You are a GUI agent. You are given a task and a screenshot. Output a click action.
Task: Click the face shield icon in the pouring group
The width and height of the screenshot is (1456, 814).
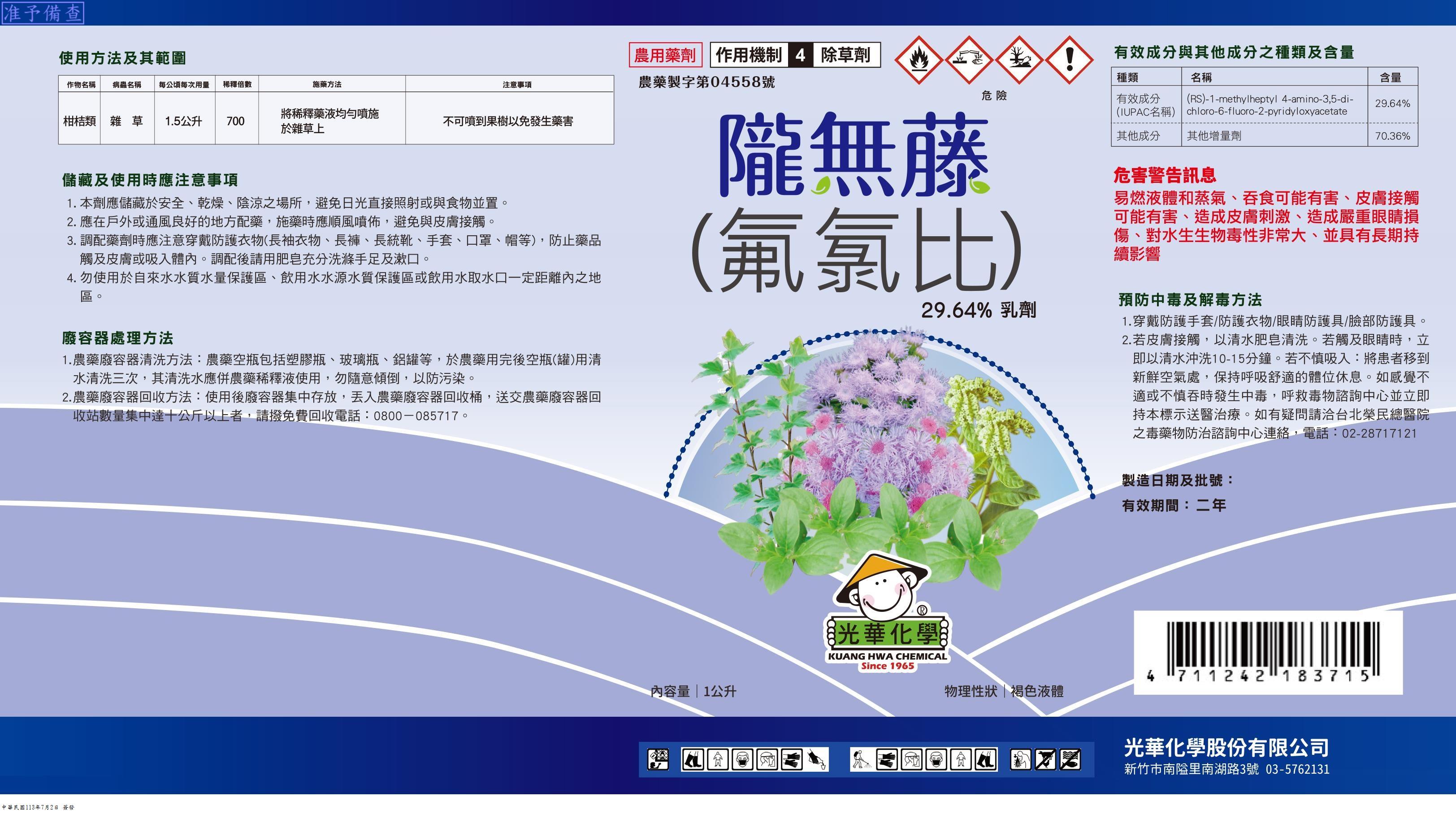click(767, 759)
